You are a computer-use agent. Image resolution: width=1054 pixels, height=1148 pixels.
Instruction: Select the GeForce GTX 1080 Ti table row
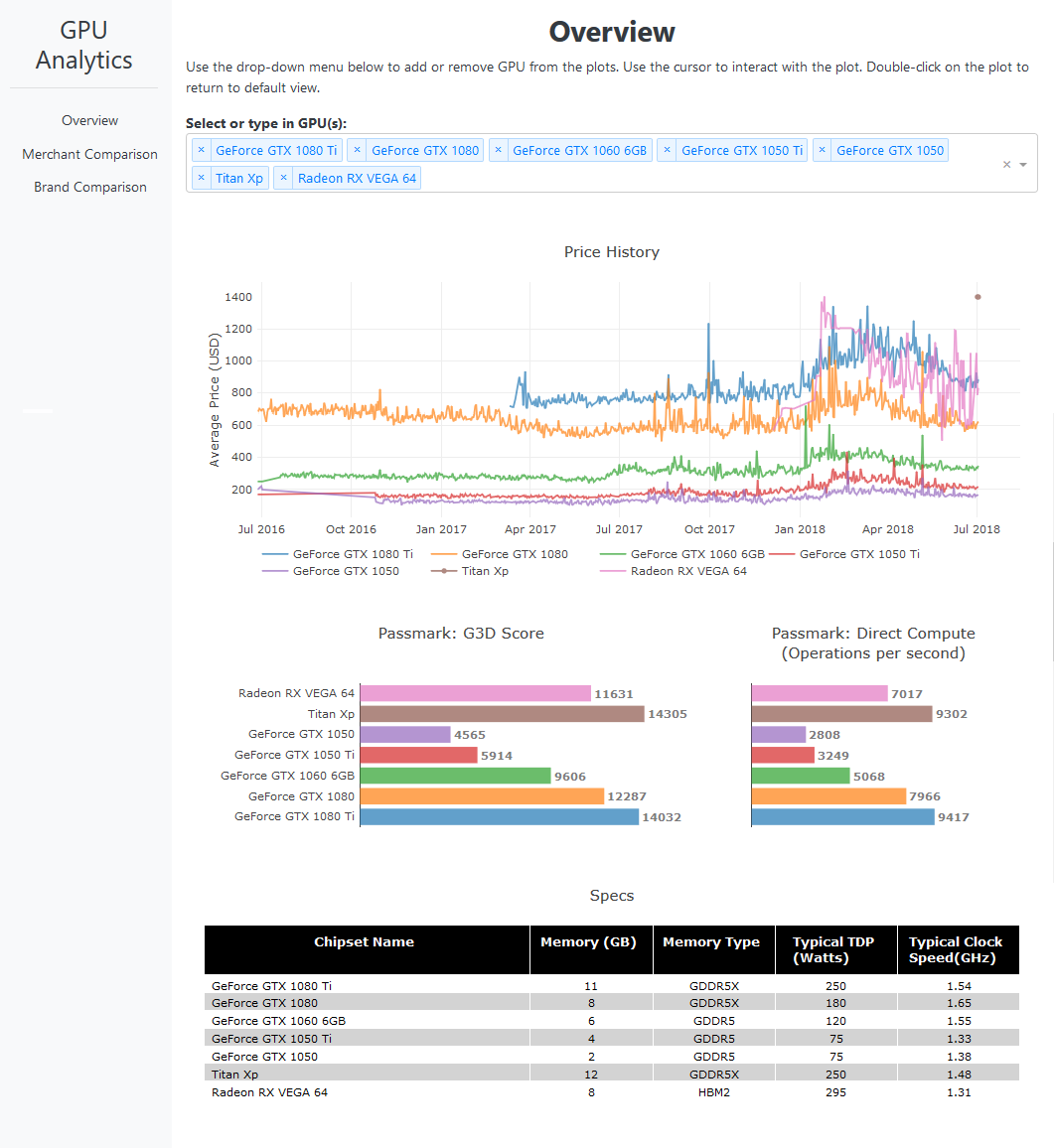pyautogui.click(x=612, y=986)
